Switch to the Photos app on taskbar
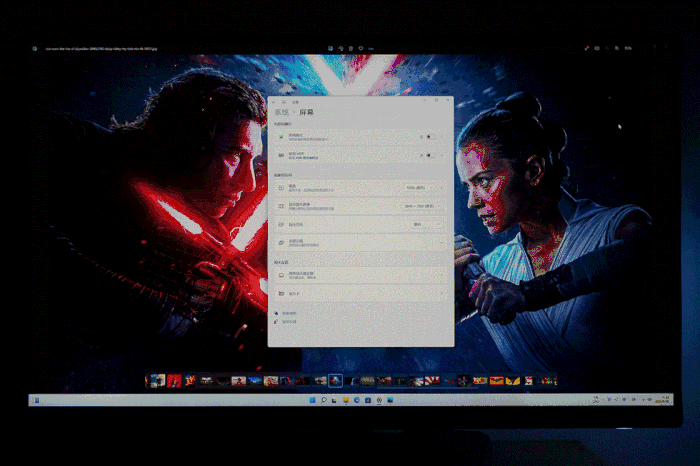The width and height of the screenshot is (700, 466). click(x=390, y=400)
